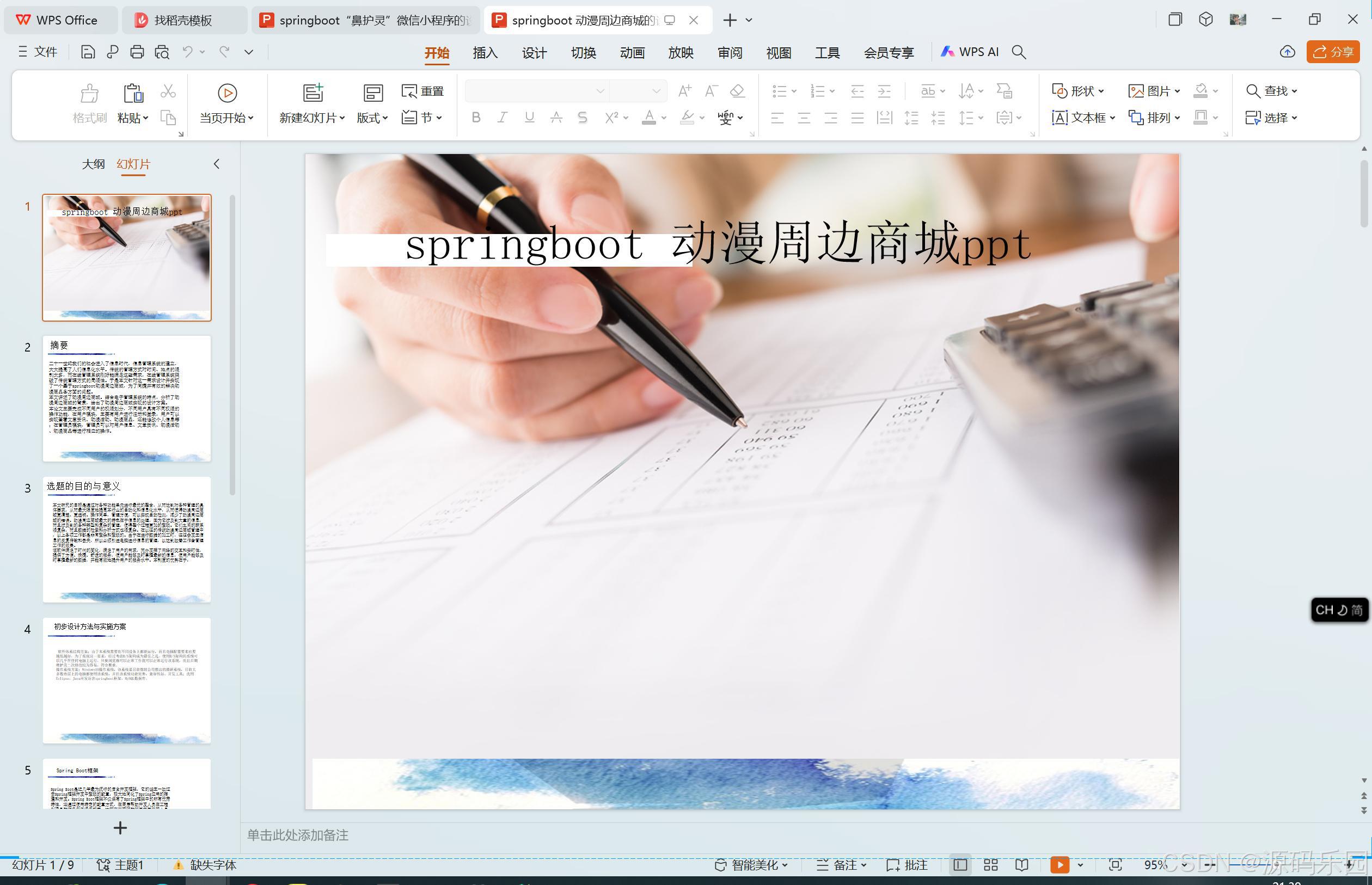The height and width of the screenshot is (885, 1372).
Task: Toggle italic formatting
Action: (x=502, y=117)
